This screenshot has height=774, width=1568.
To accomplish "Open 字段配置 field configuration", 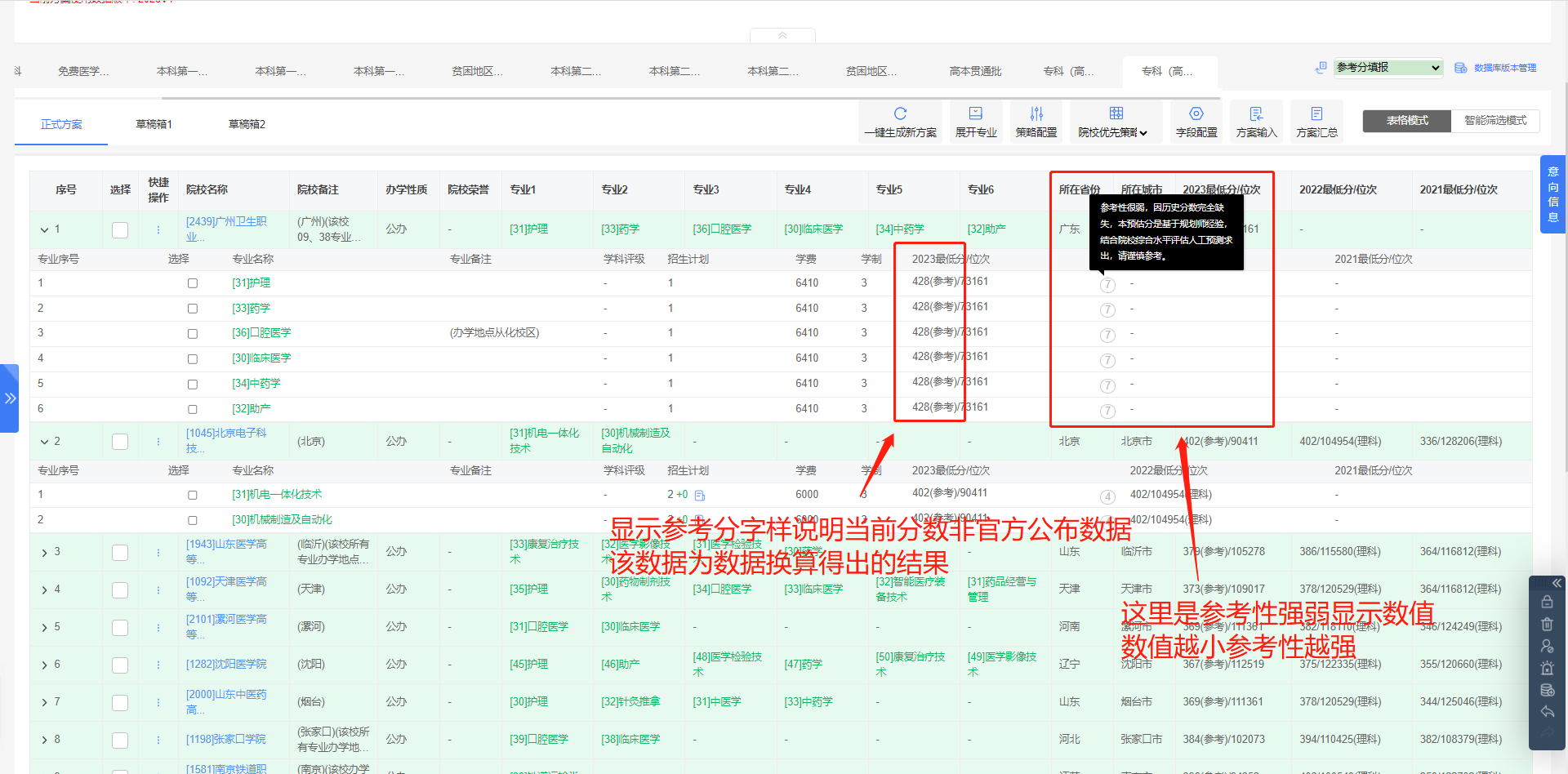I will coord(1196,113).
